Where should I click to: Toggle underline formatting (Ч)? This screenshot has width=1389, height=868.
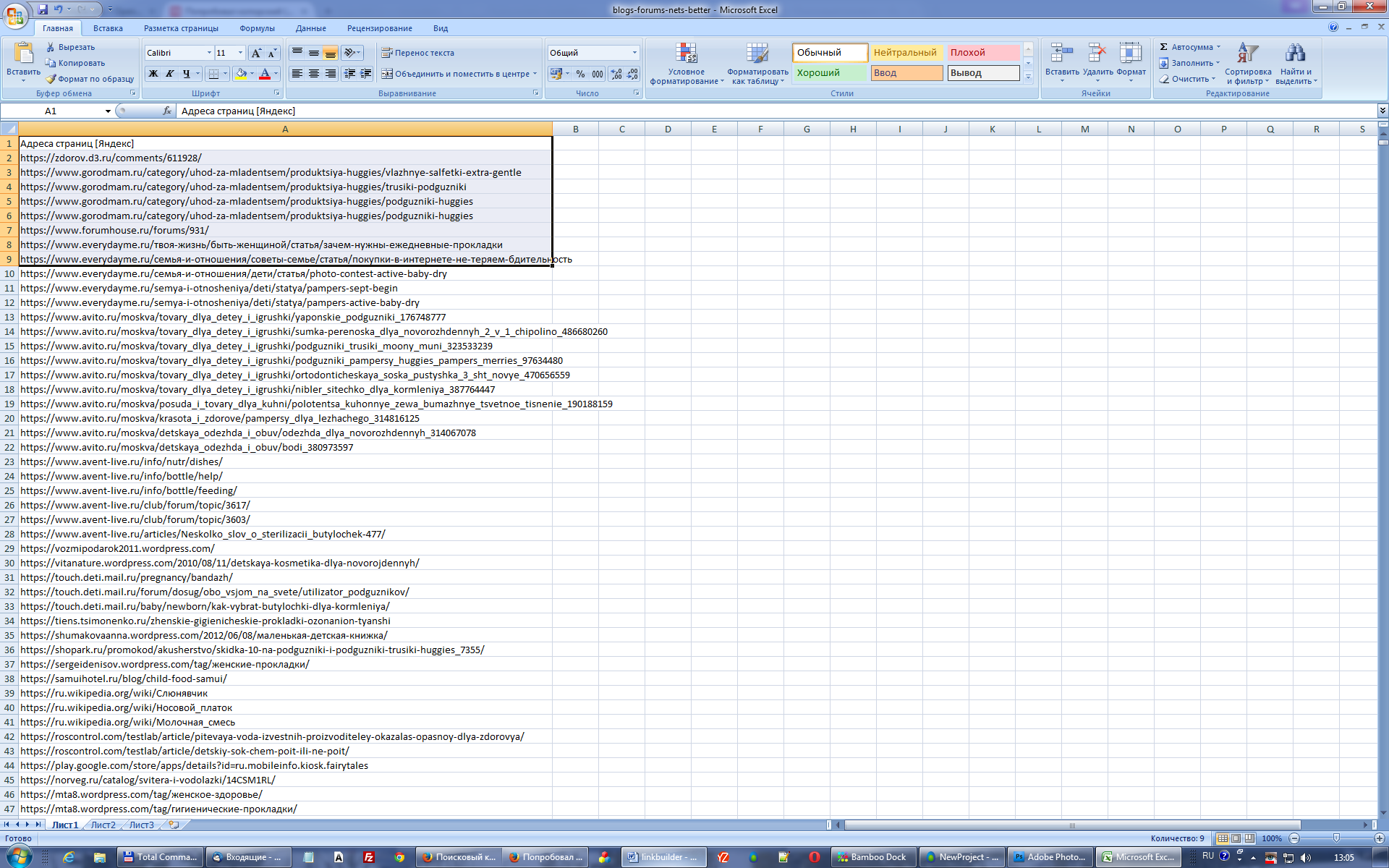click(186, 74)
